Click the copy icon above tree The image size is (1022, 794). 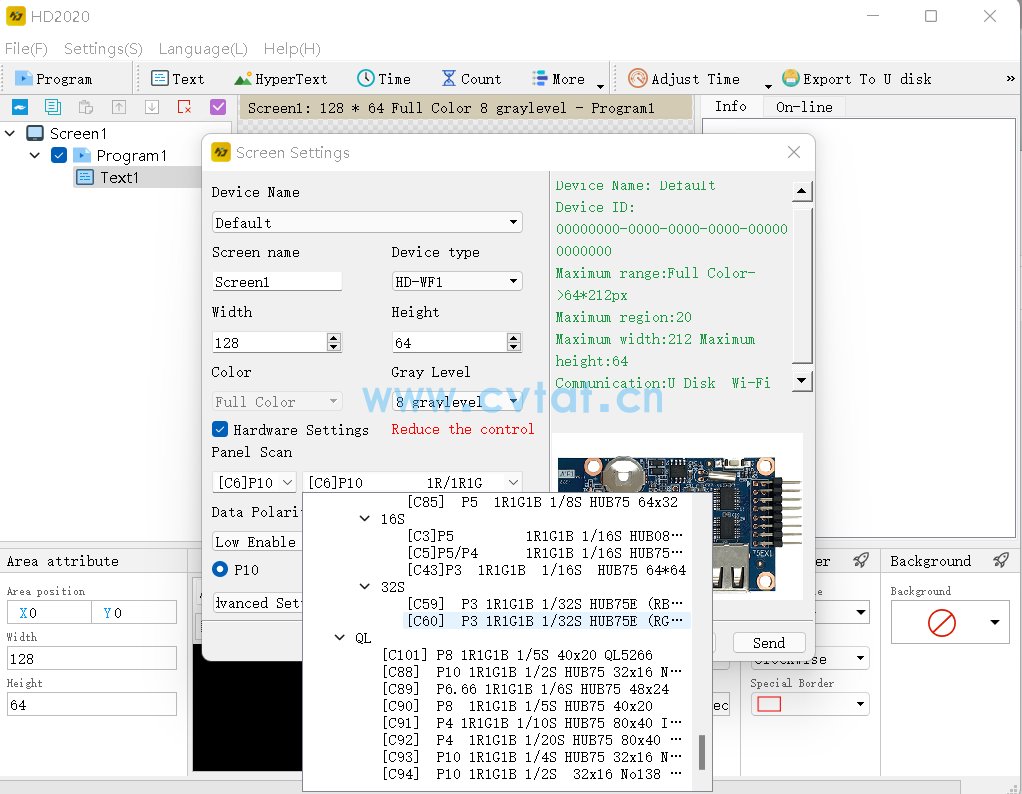pos(53,107)
